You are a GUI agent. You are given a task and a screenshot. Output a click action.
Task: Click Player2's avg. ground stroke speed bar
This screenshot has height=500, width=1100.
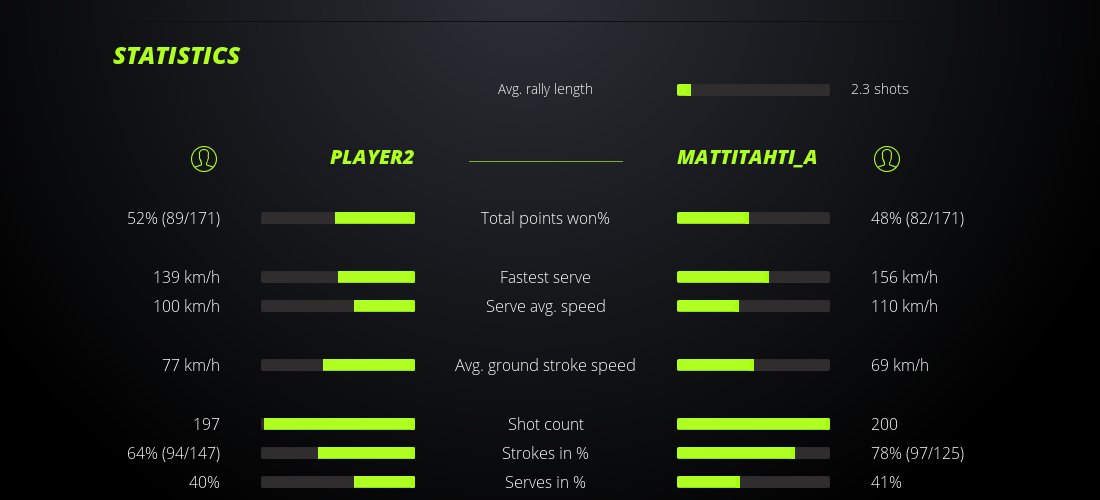pos(338,365)
